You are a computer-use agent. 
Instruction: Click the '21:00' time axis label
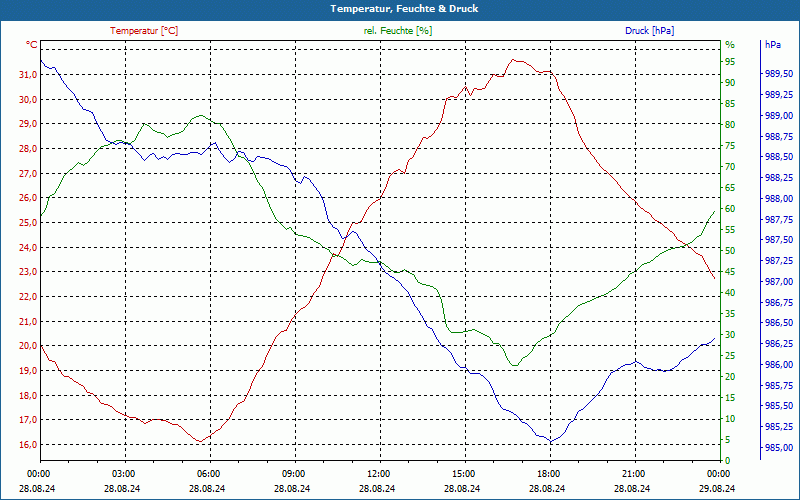633,474
